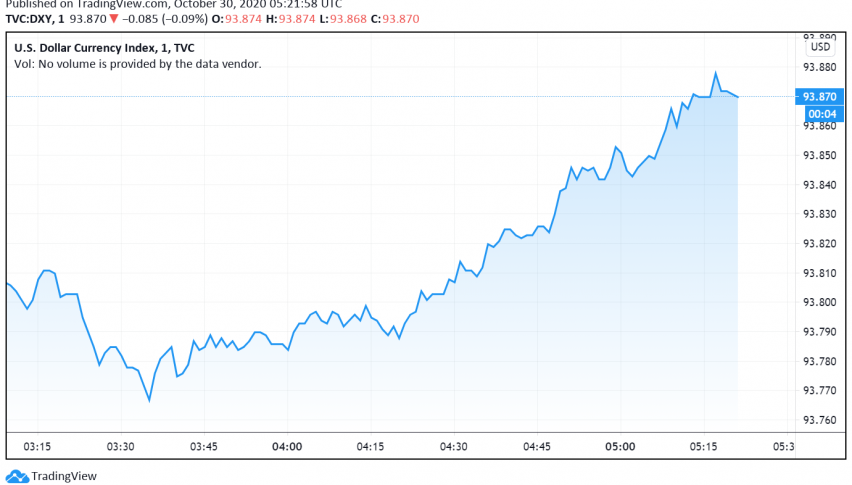Click the 05:15 time axis label

704,447
